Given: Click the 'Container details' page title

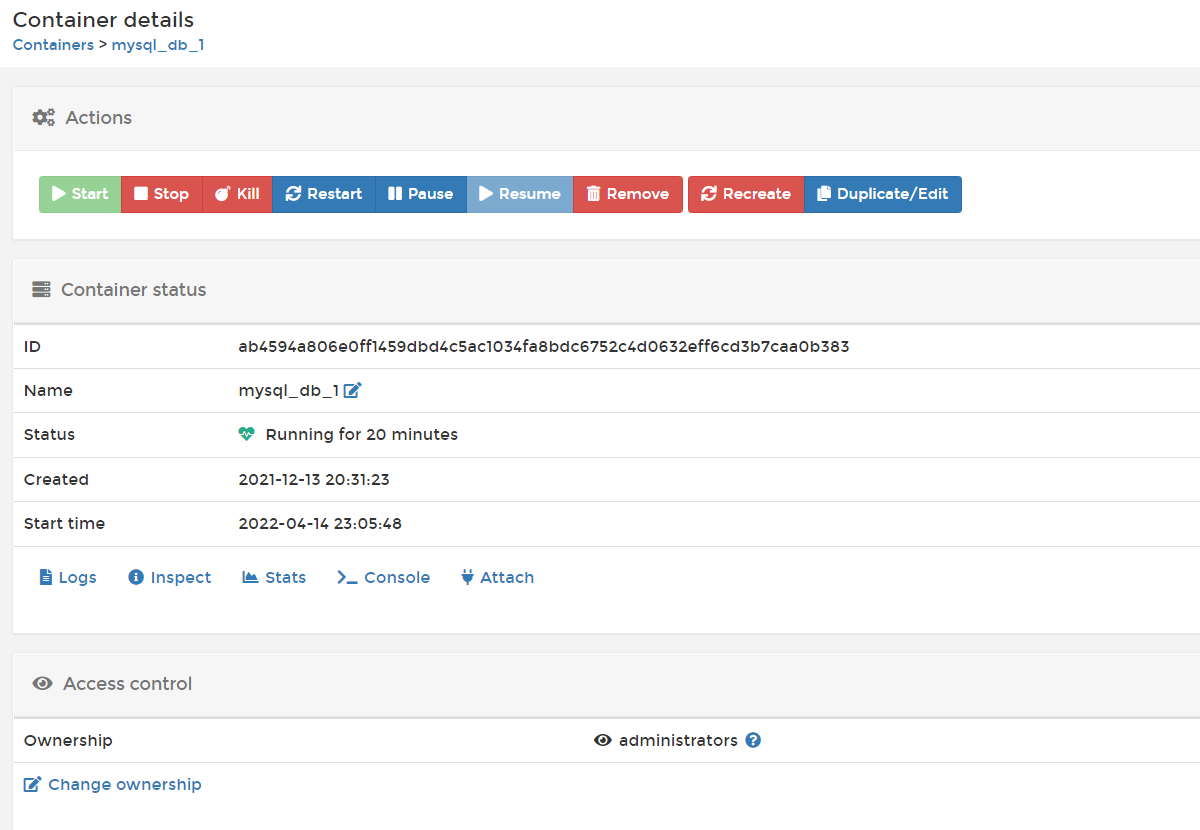Looking at the screenshot, I should click(x=104, y=19).
